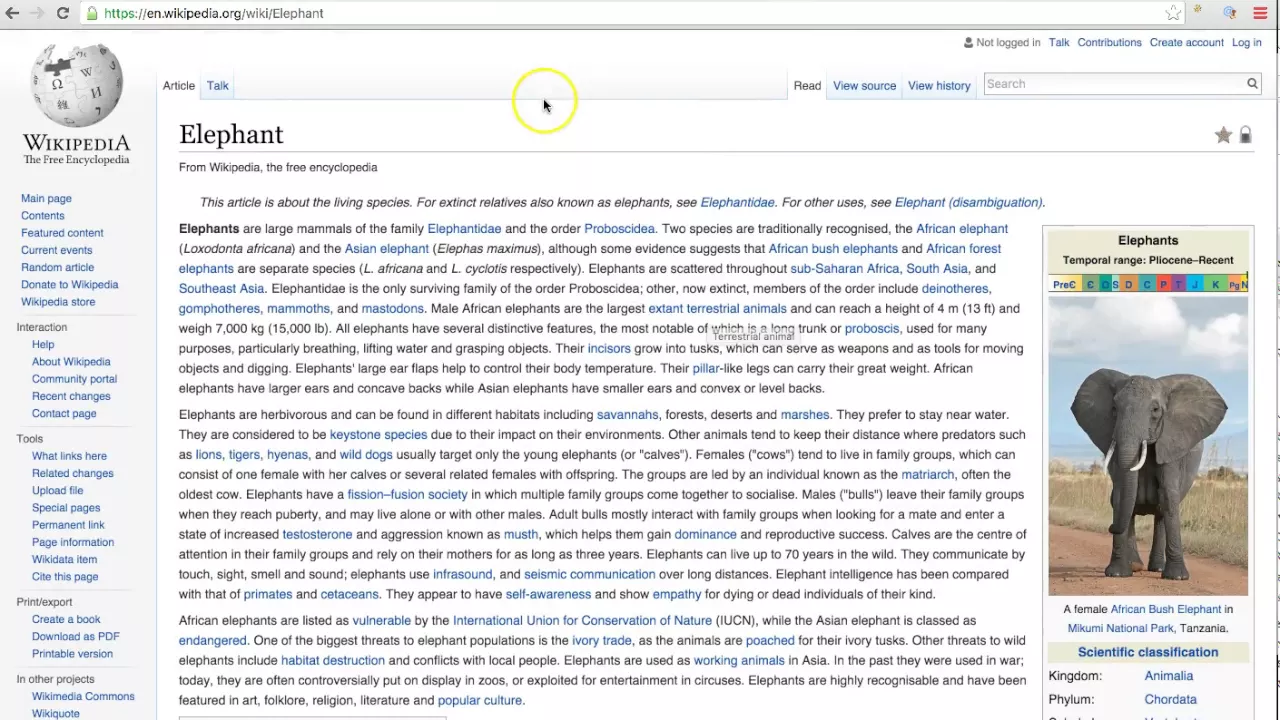Go to Main page in the sidebar
Screen dimensions: 1280x720
tap(46, 198)
